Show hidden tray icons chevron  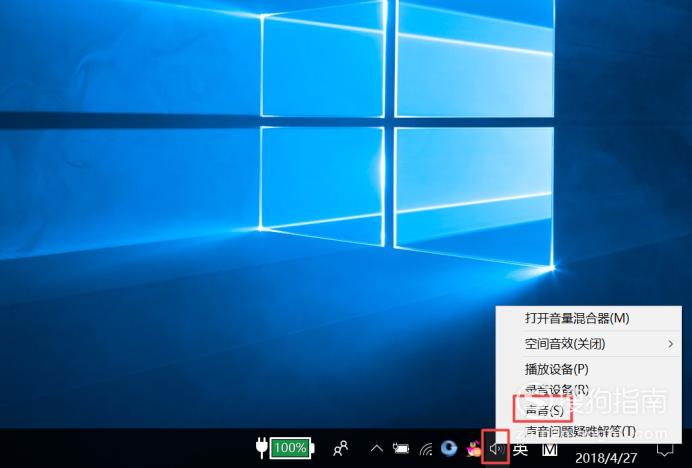(376, 449)
